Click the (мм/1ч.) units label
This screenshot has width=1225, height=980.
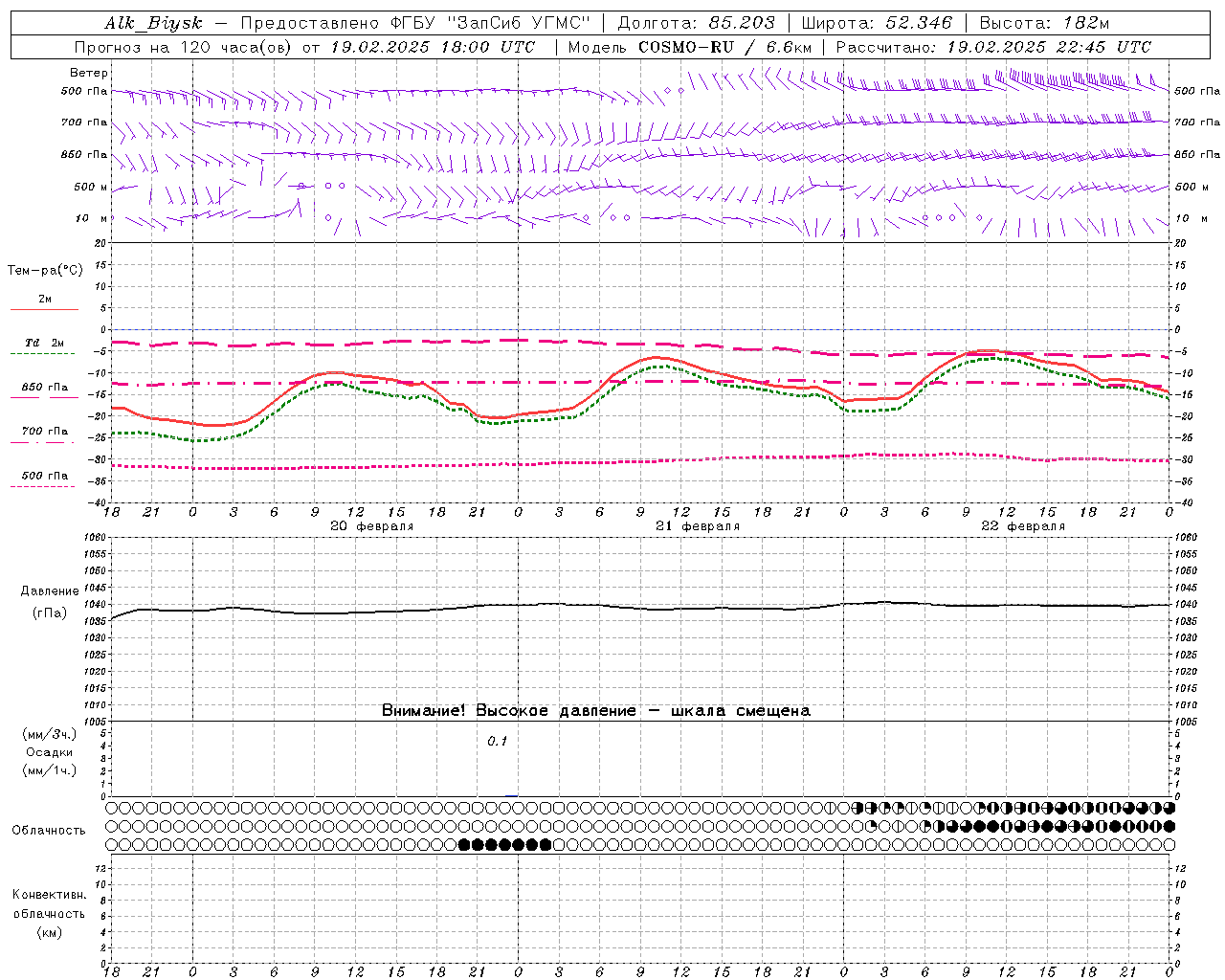click(50, 770)
